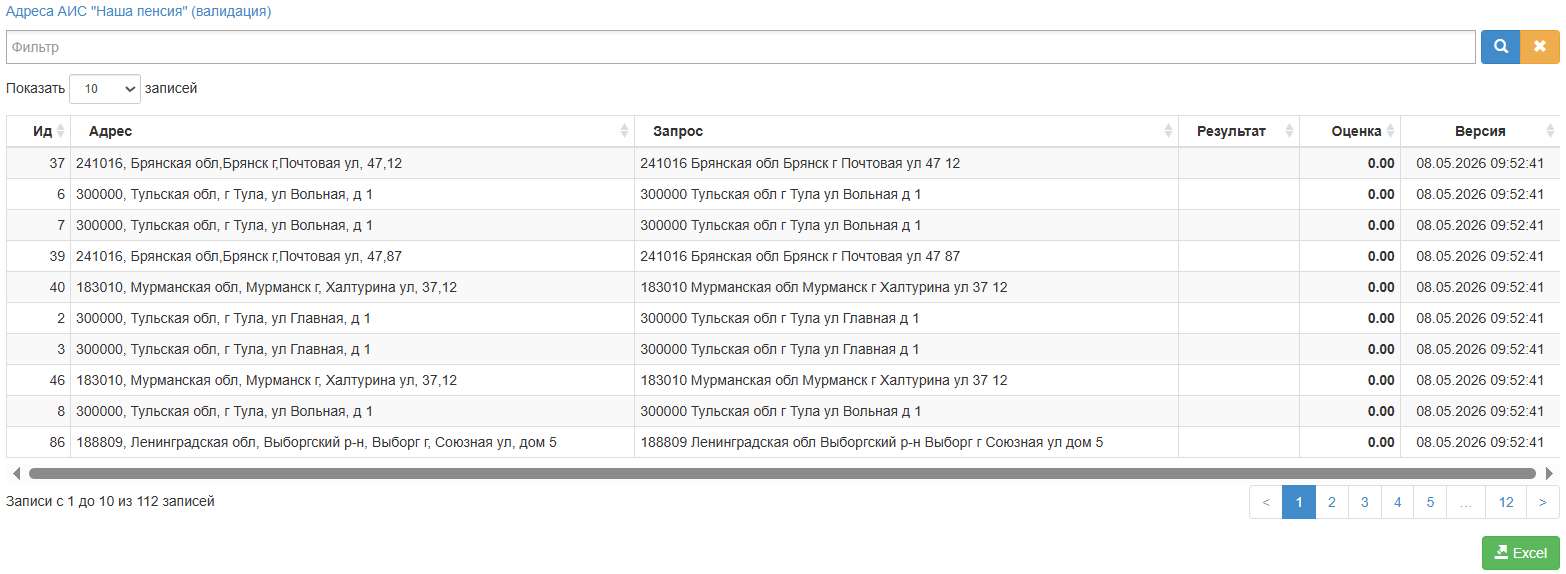Go to next page with the > arrow

click(x=1543, y=502)
